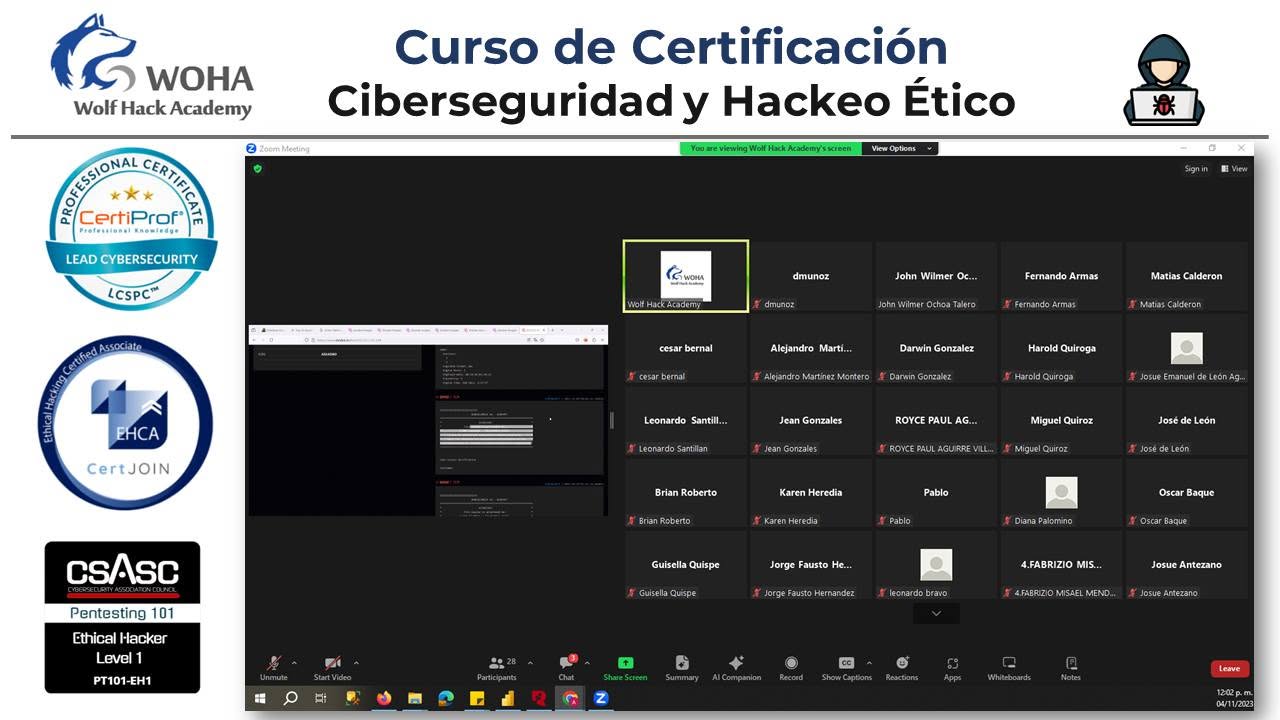
Task: Open Firefox from the taskbar
Action: [384, 698]
